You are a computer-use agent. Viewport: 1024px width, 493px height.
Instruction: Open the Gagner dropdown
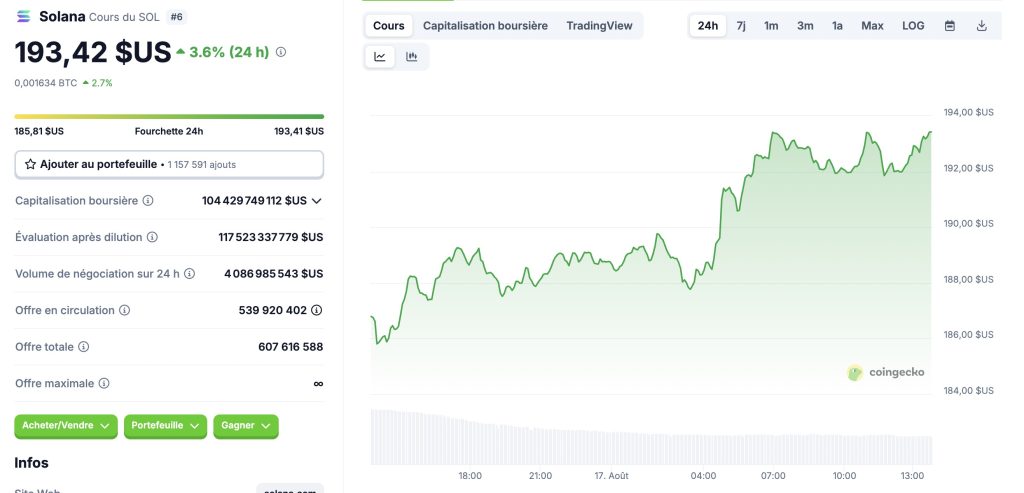(246, 426)
